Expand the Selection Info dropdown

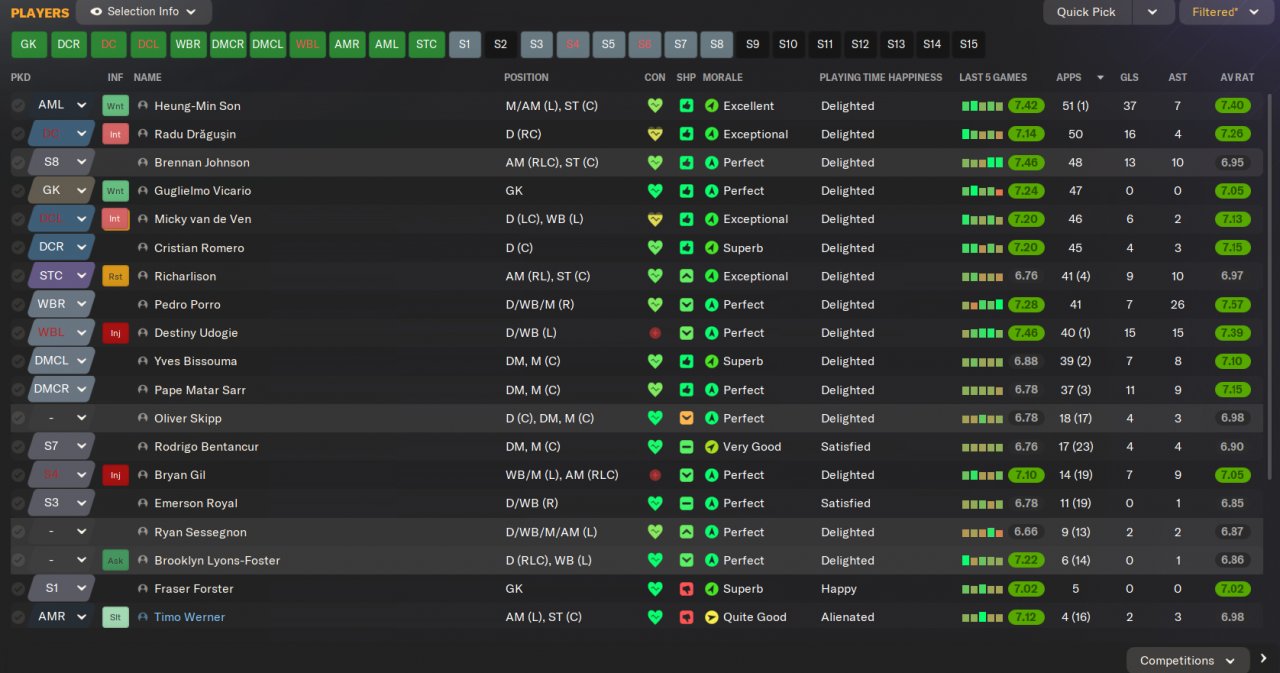point(191,12)
